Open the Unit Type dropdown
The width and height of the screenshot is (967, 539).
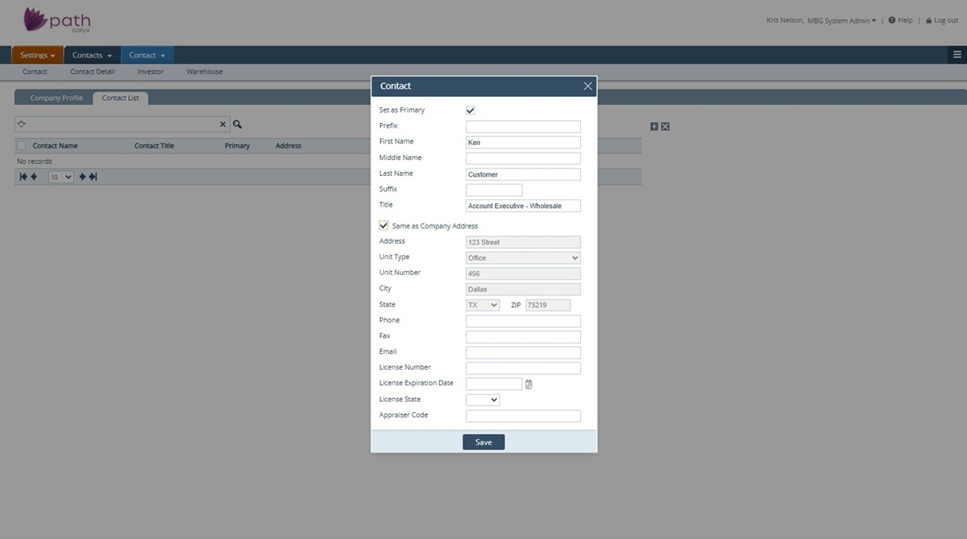[523, 258]
